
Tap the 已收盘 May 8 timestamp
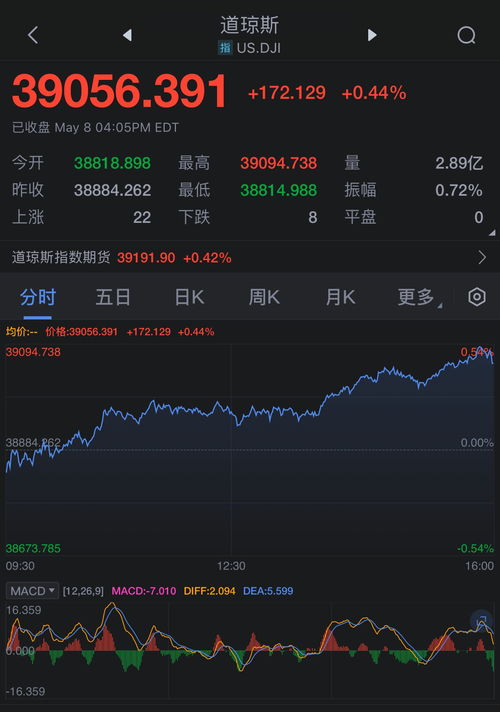coord(95,128)
